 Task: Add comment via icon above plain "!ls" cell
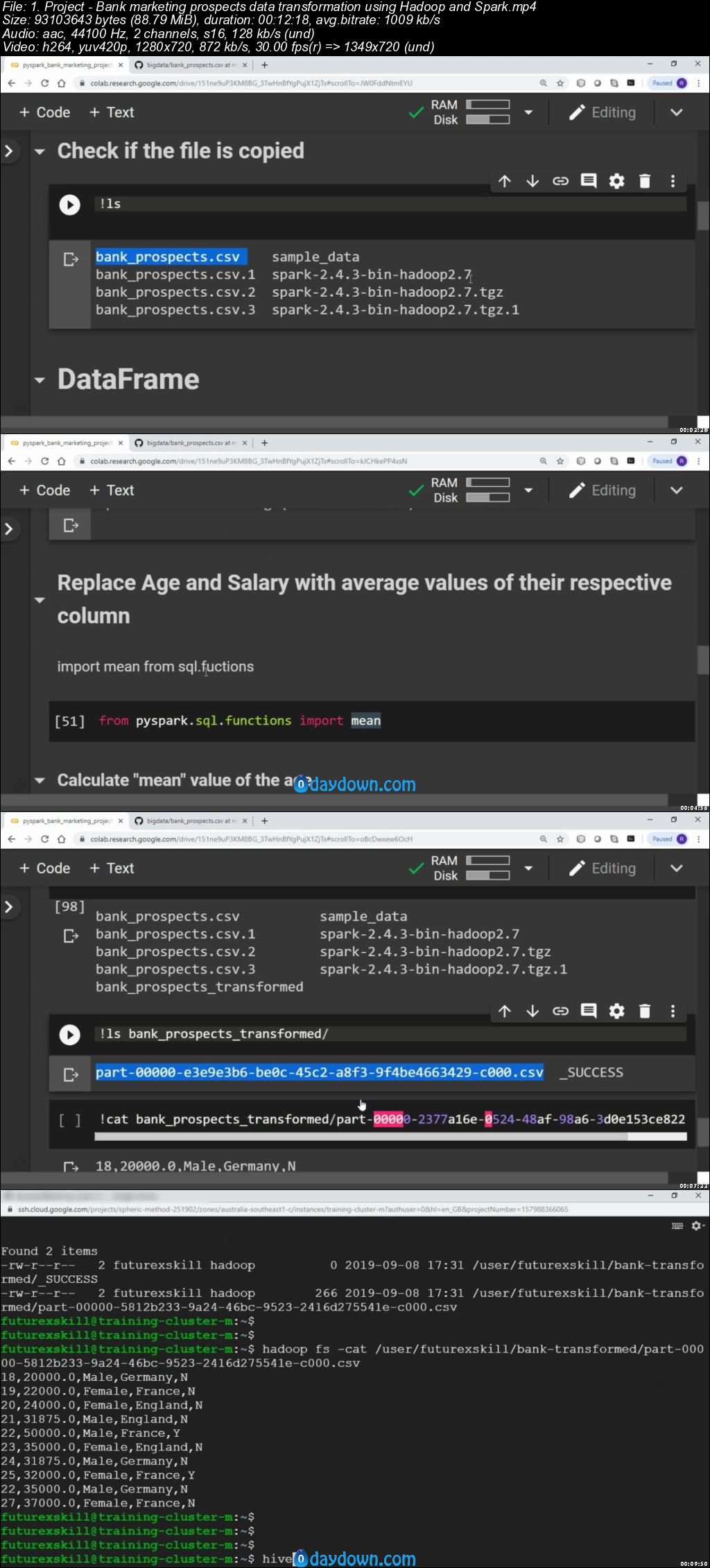pos(589,181)
